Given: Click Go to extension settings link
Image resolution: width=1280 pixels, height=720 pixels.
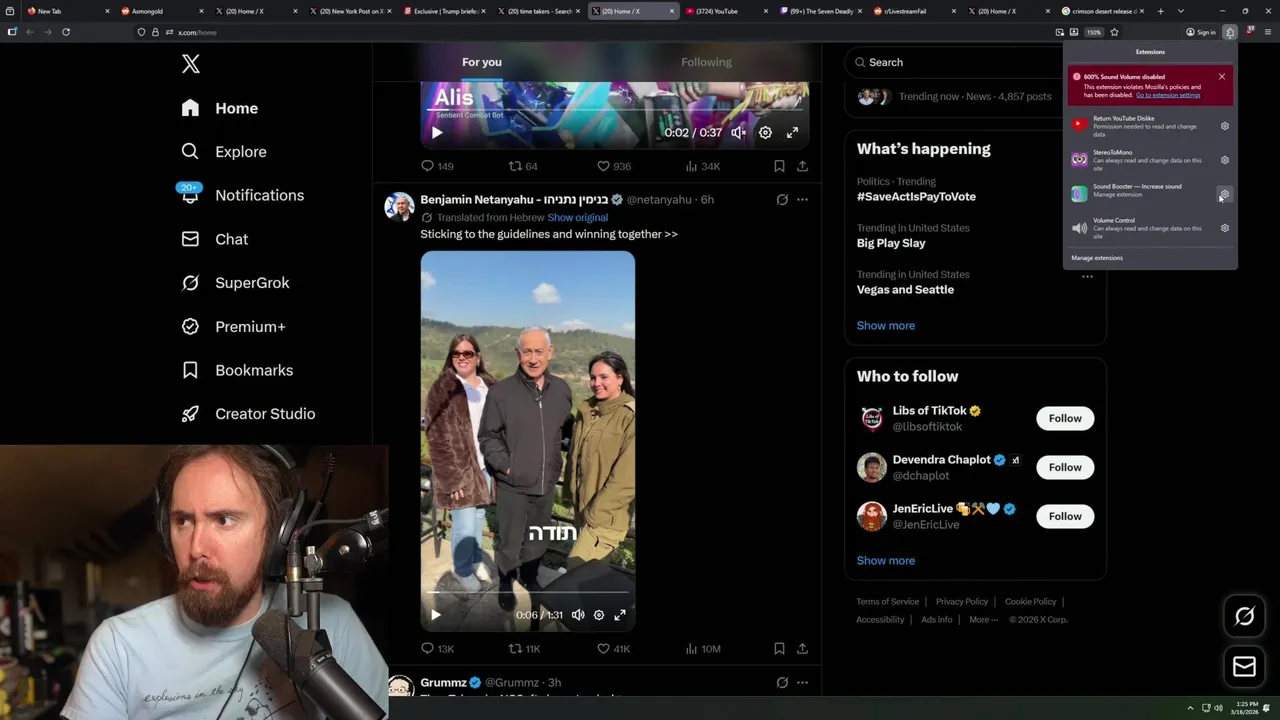Looking at the screenshot, I should pyautogui.click(x=1168, y=95).
